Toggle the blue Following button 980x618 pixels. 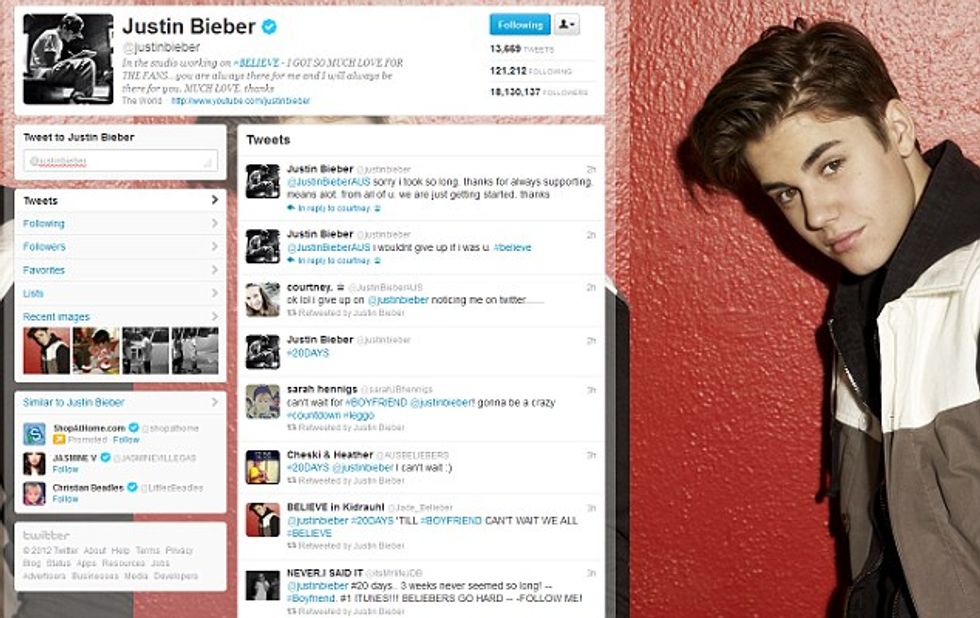coord(520,24)
